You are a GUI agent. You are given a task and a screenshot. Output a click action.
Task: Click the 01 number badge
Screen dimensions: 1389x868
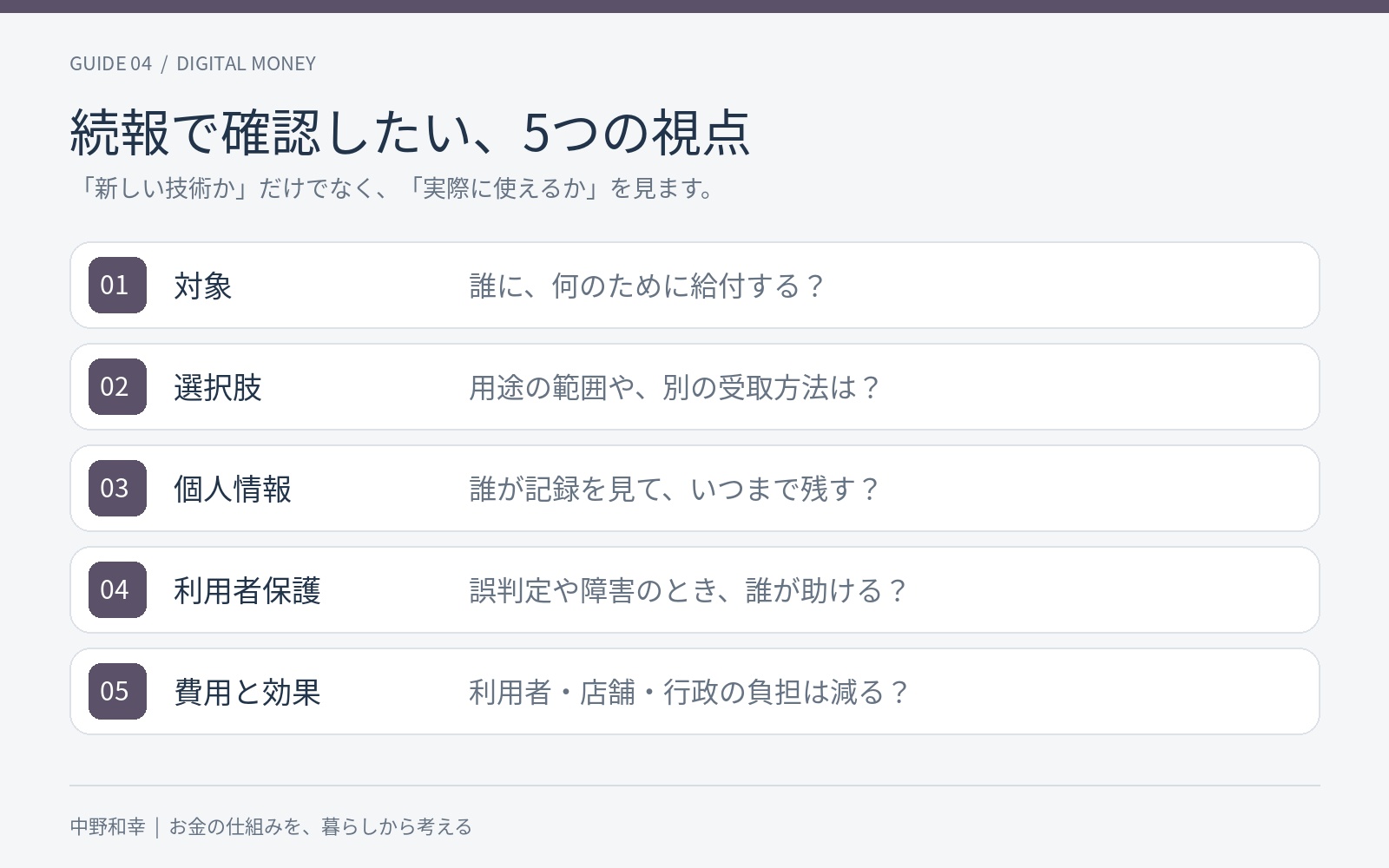117,285
